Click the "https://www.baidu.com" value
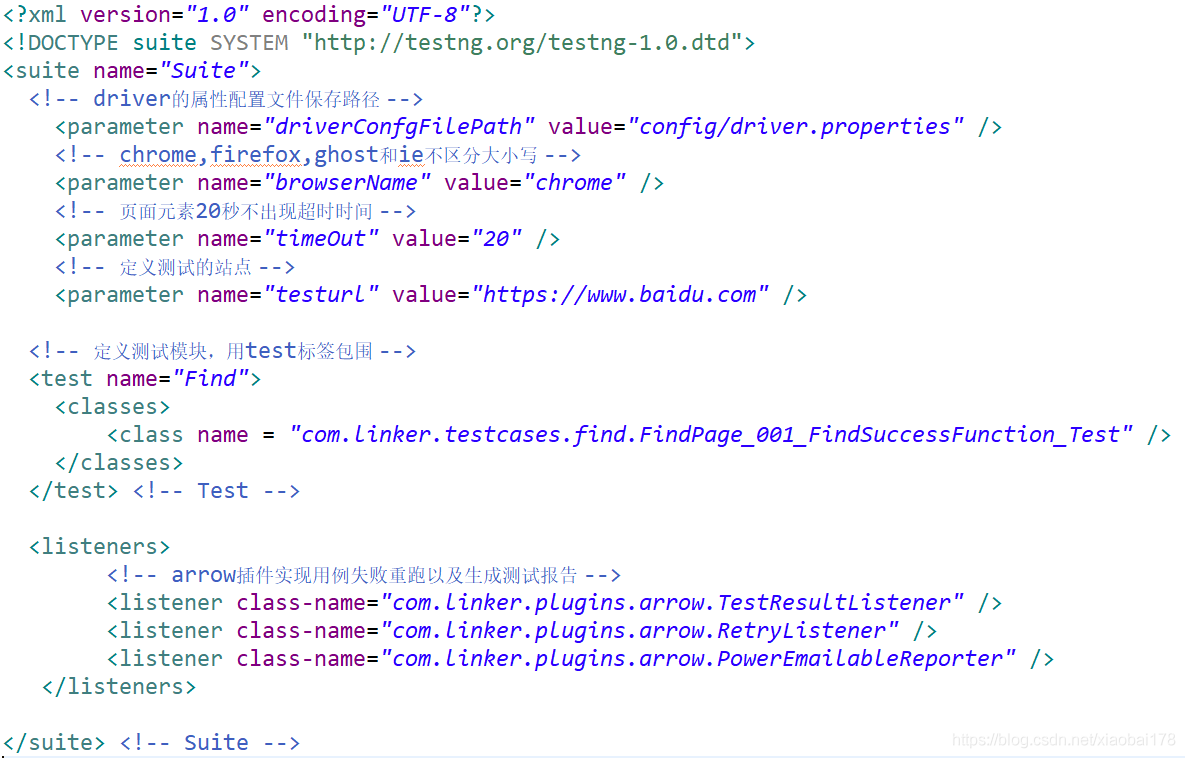Viewport: 1185px width, 758px height. (x=620, y=294)
